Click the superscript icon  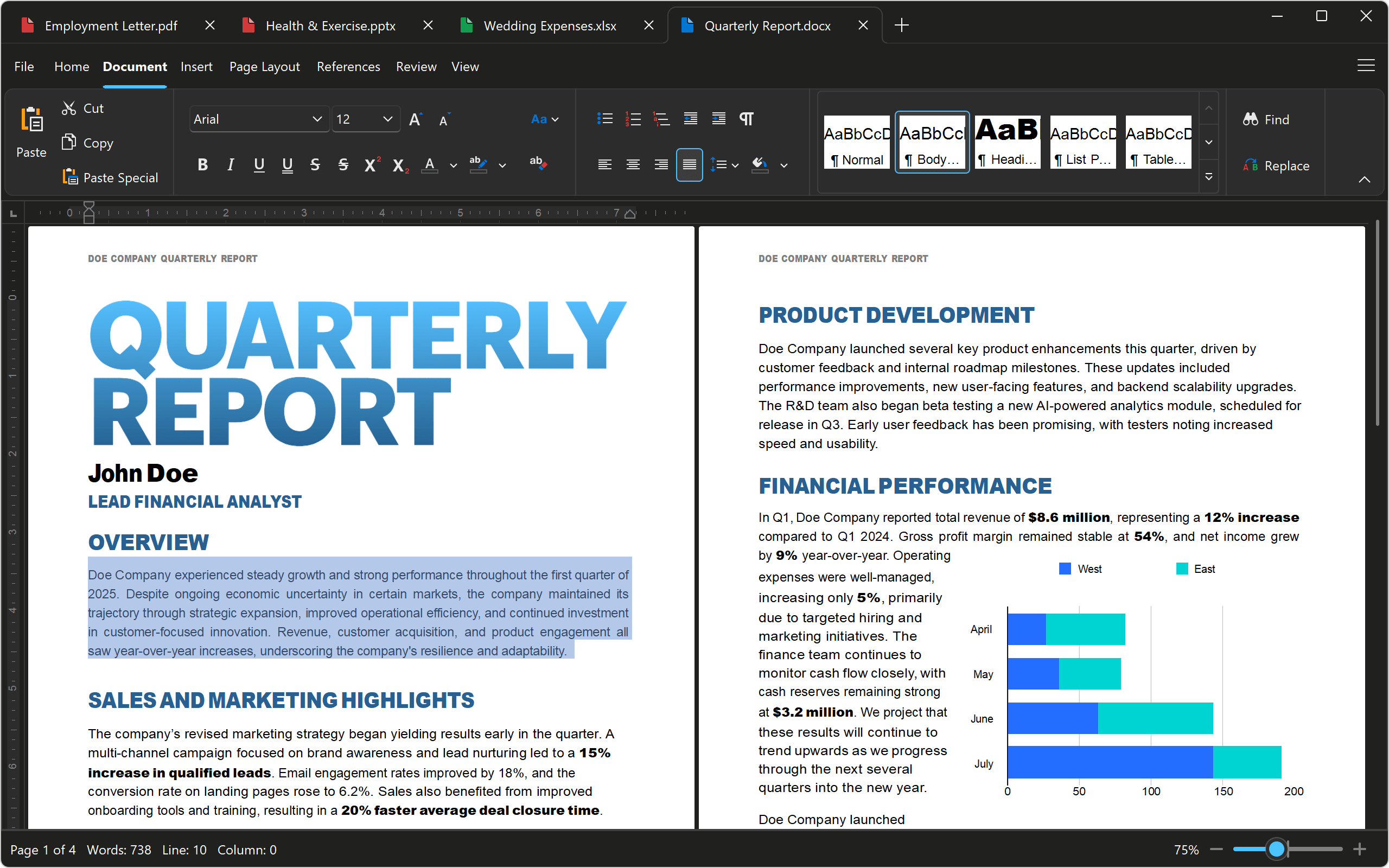point(371,165)
